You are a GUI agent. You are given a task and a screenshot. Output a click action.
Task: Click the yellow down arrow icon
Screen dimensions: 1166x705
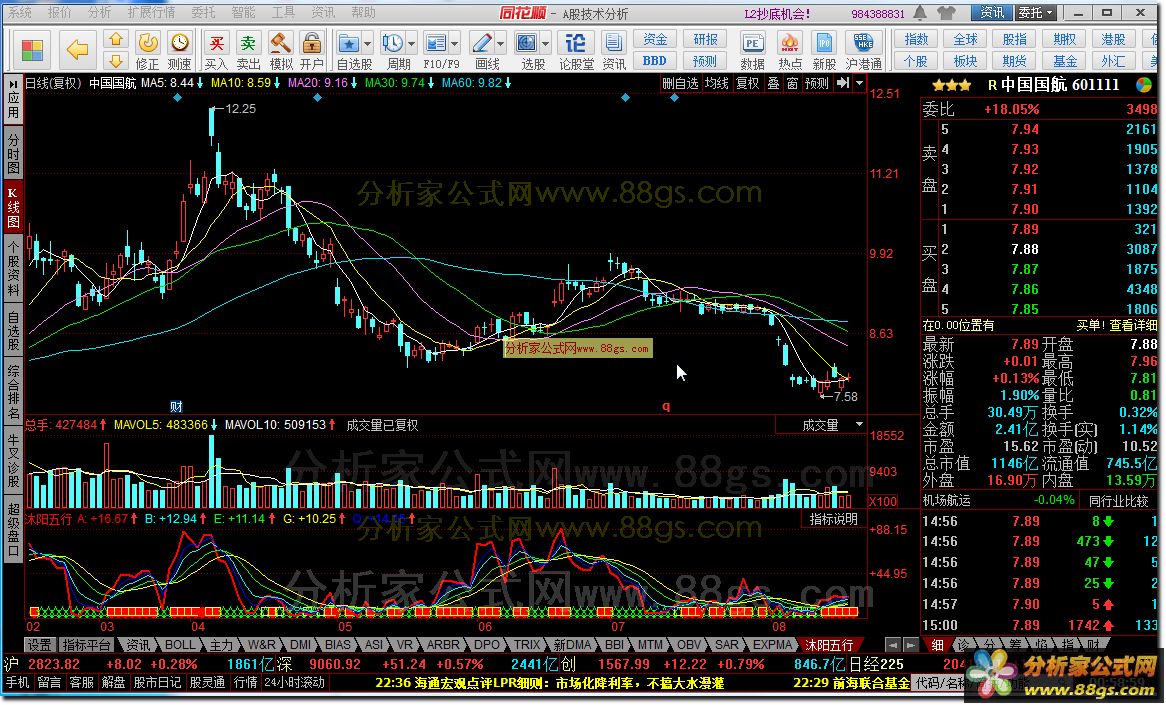click(x=115, y=60)
